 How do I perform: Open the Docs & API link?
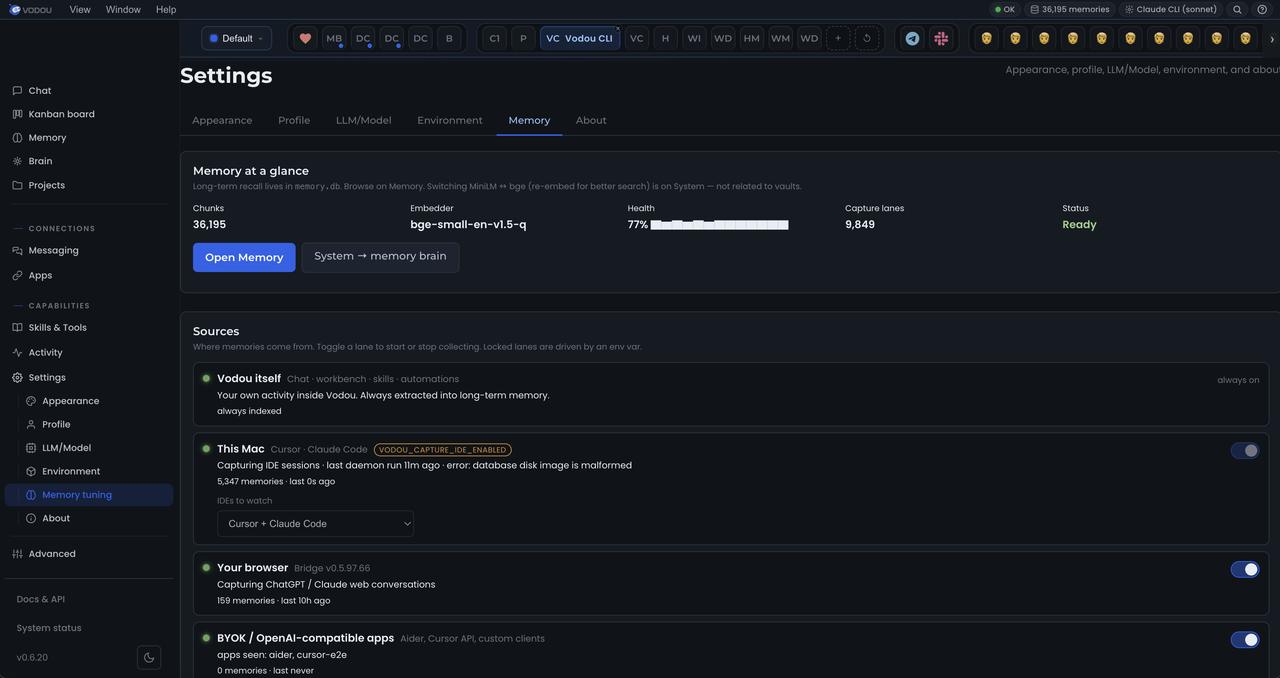point(41,600)
